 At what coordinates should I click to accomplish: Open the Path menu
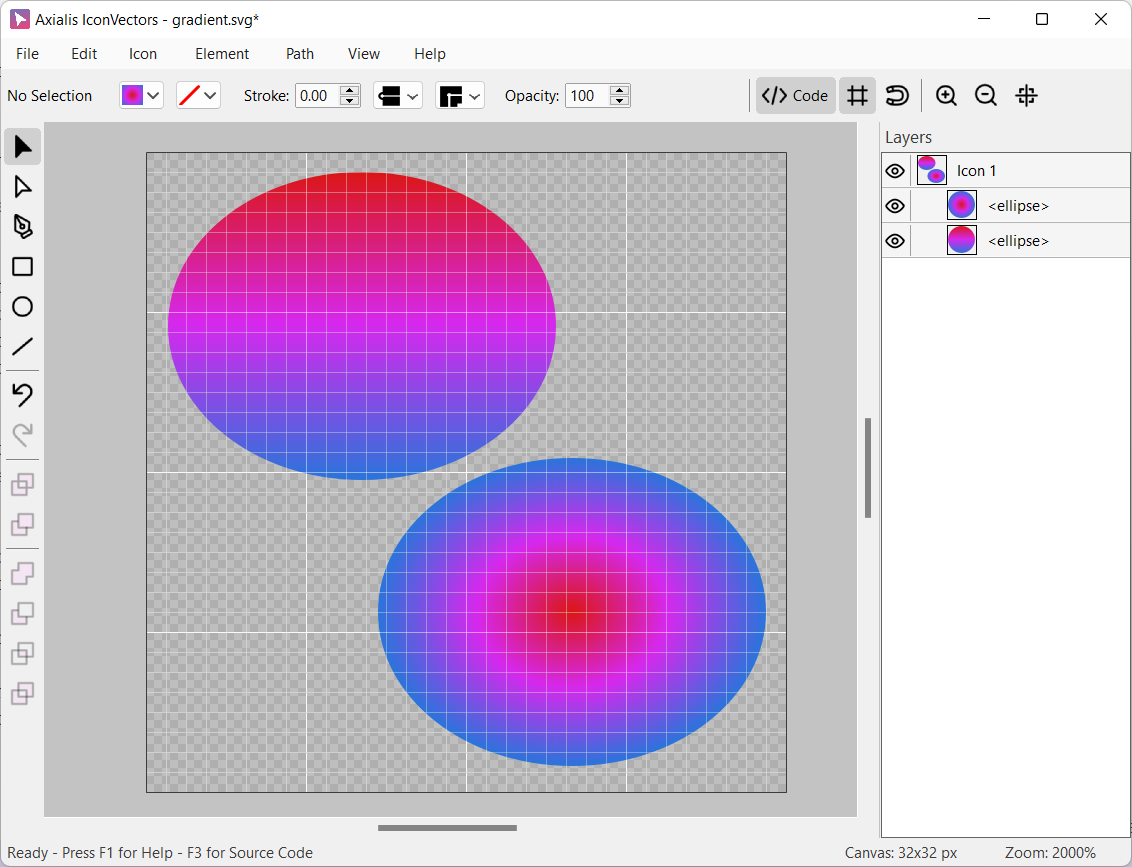300,54
